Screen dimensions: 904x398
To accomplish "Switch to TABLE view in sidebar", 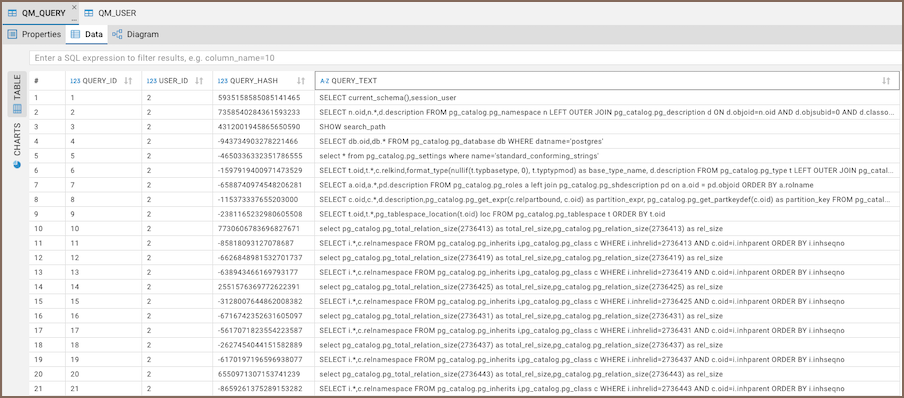I will pos(17,93).
